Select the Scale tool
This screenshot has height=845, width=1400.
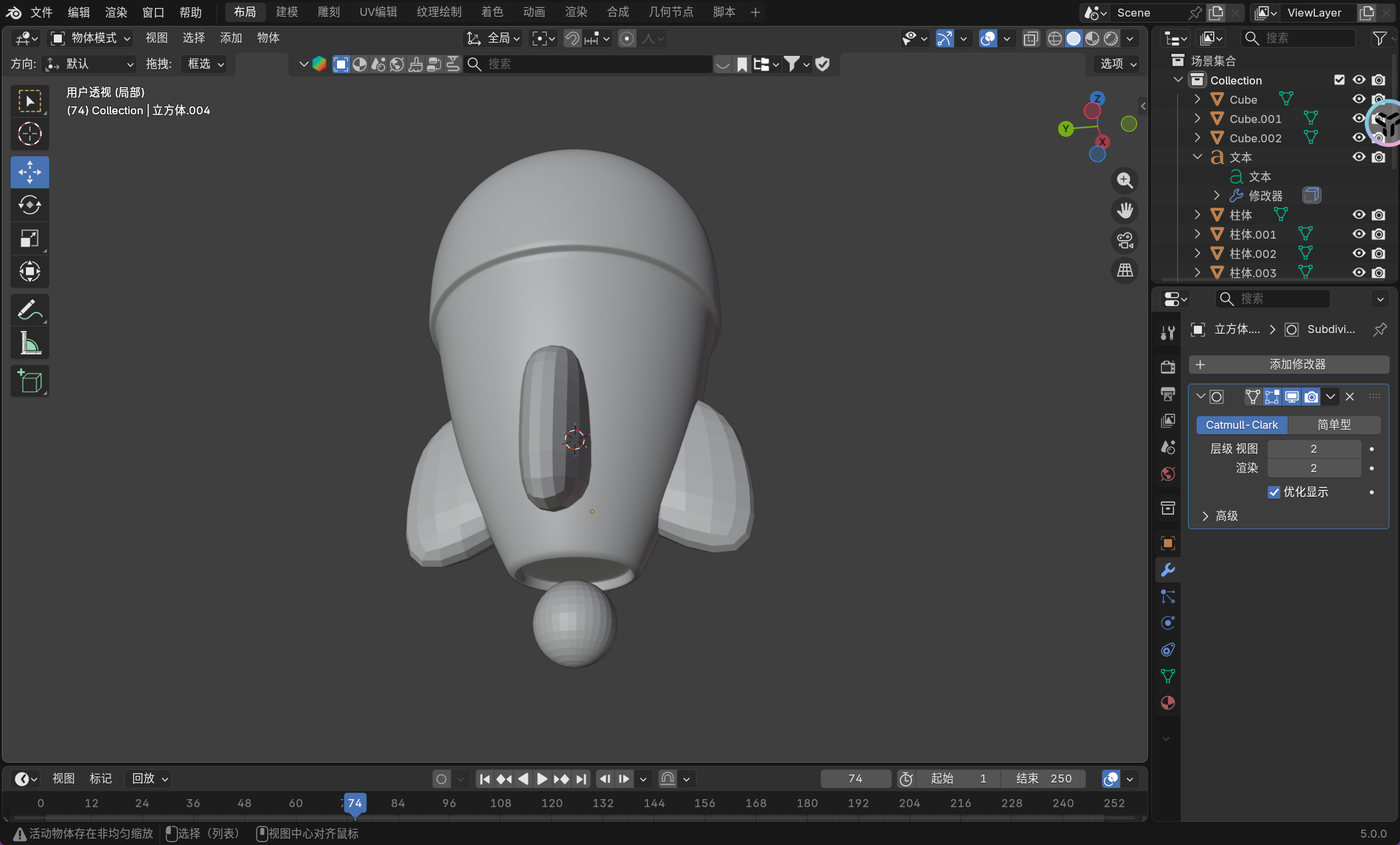pos(29,238)
